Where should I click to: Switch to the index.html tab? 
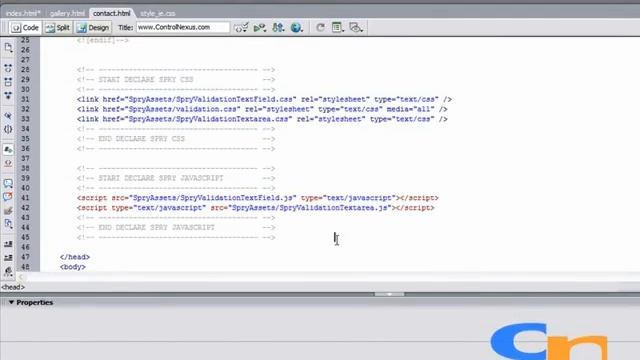point(23,13)
